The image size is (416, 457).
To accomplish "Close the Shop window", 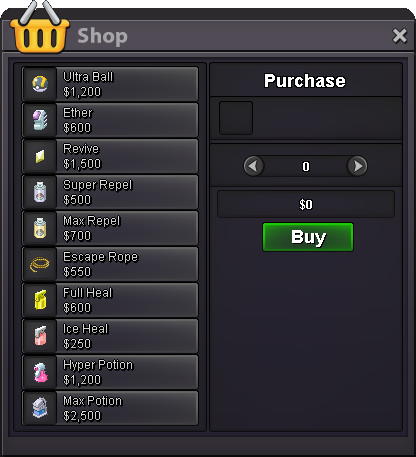I will [400, 36].
